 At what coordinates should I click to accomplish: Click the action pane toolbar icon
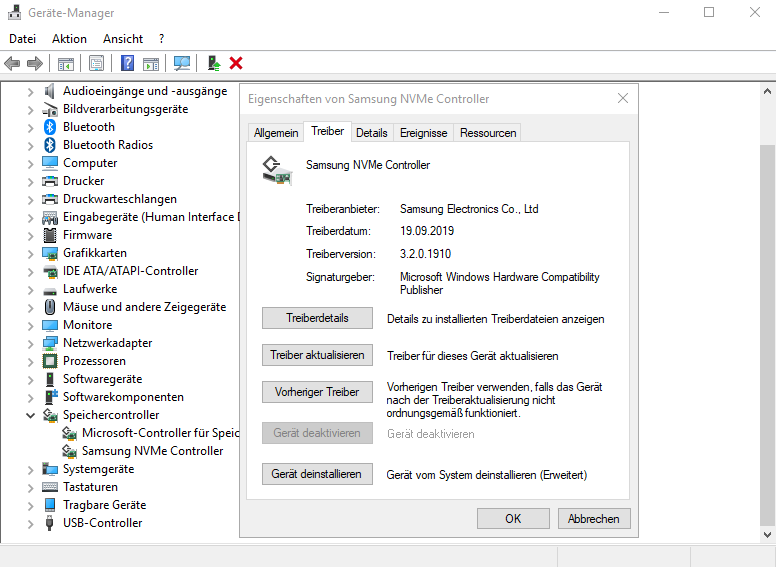click(x=151, y=63)
